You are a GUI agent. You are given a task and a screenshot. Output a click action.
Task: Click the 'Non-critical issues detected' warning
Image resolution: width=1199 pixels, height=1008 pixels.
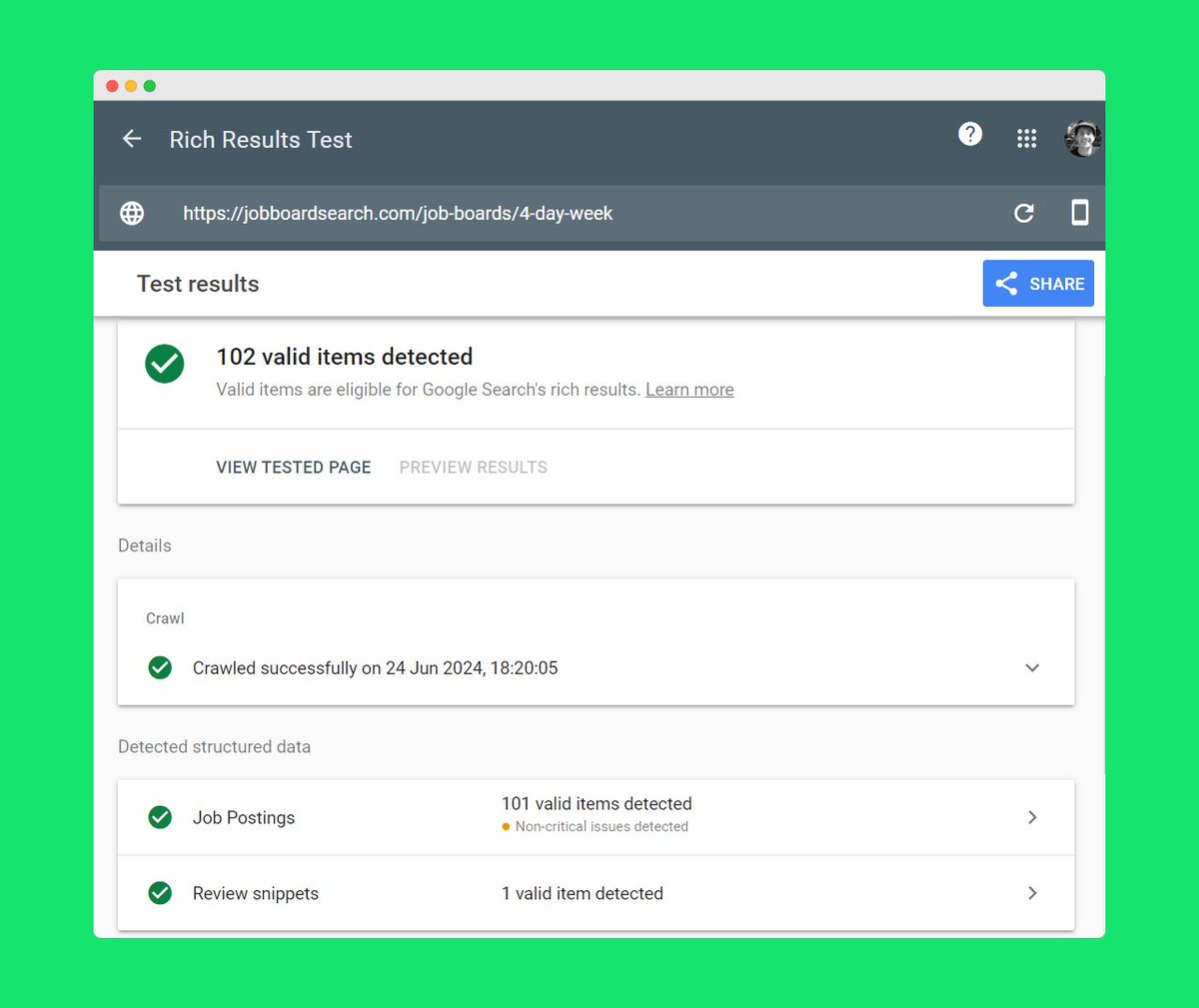tap(601, 826)
